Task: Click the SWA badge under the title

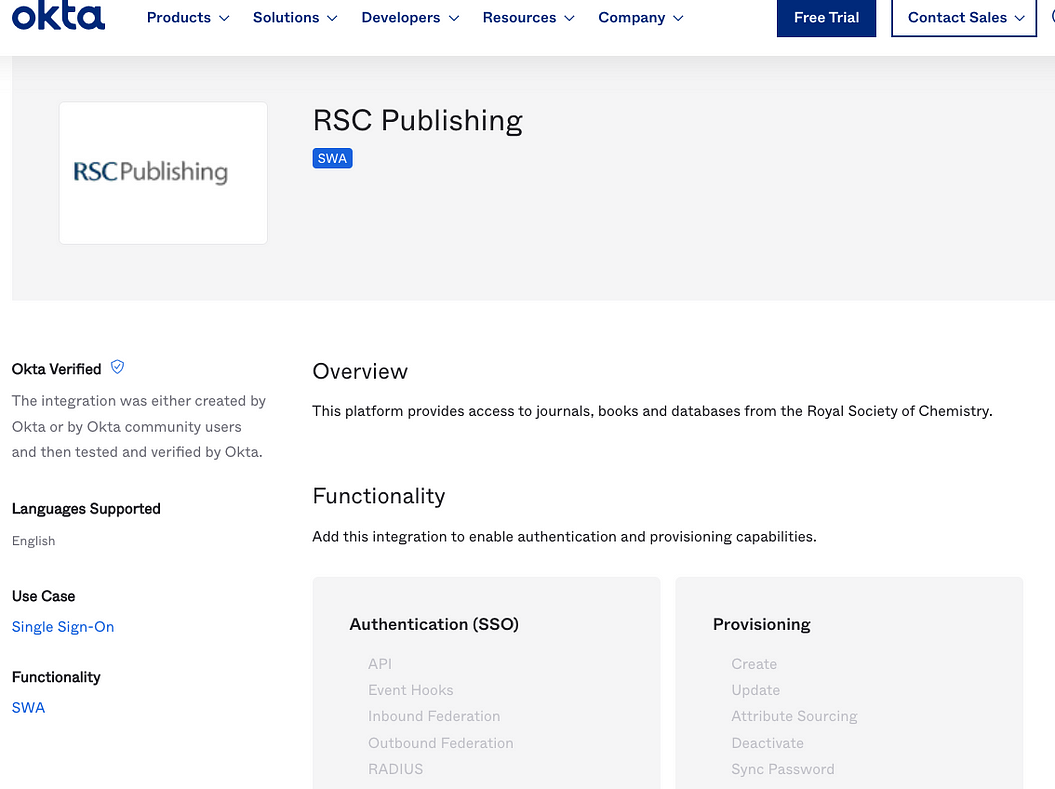Action: pyautogui.click(x=332, y=158)
